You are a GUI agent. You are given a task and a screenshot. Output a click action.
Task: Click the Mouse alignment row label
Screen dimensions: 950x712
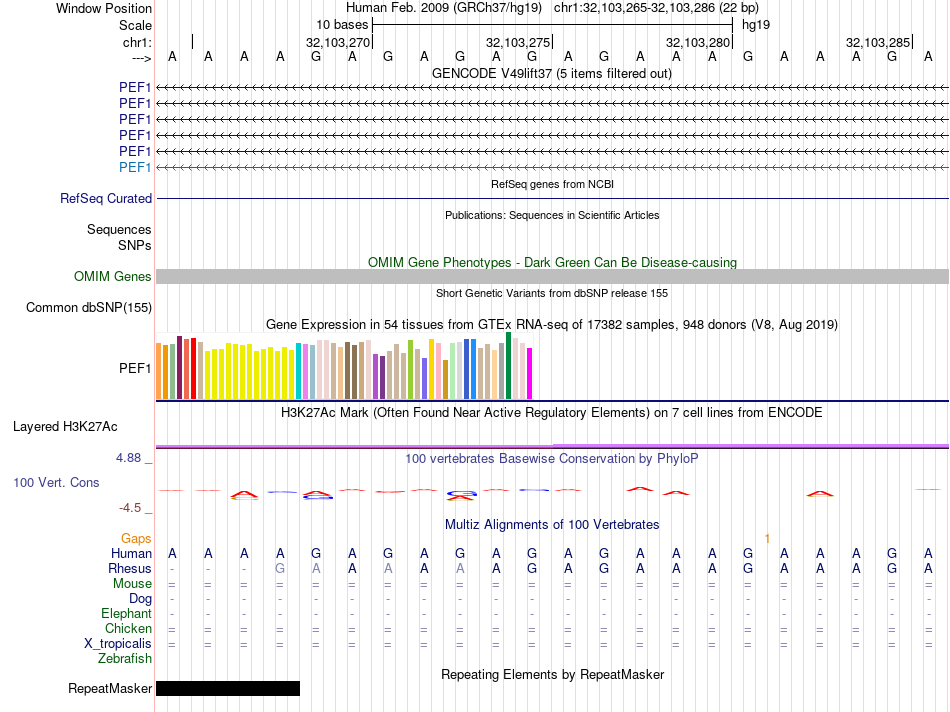(x=132, y=584)
